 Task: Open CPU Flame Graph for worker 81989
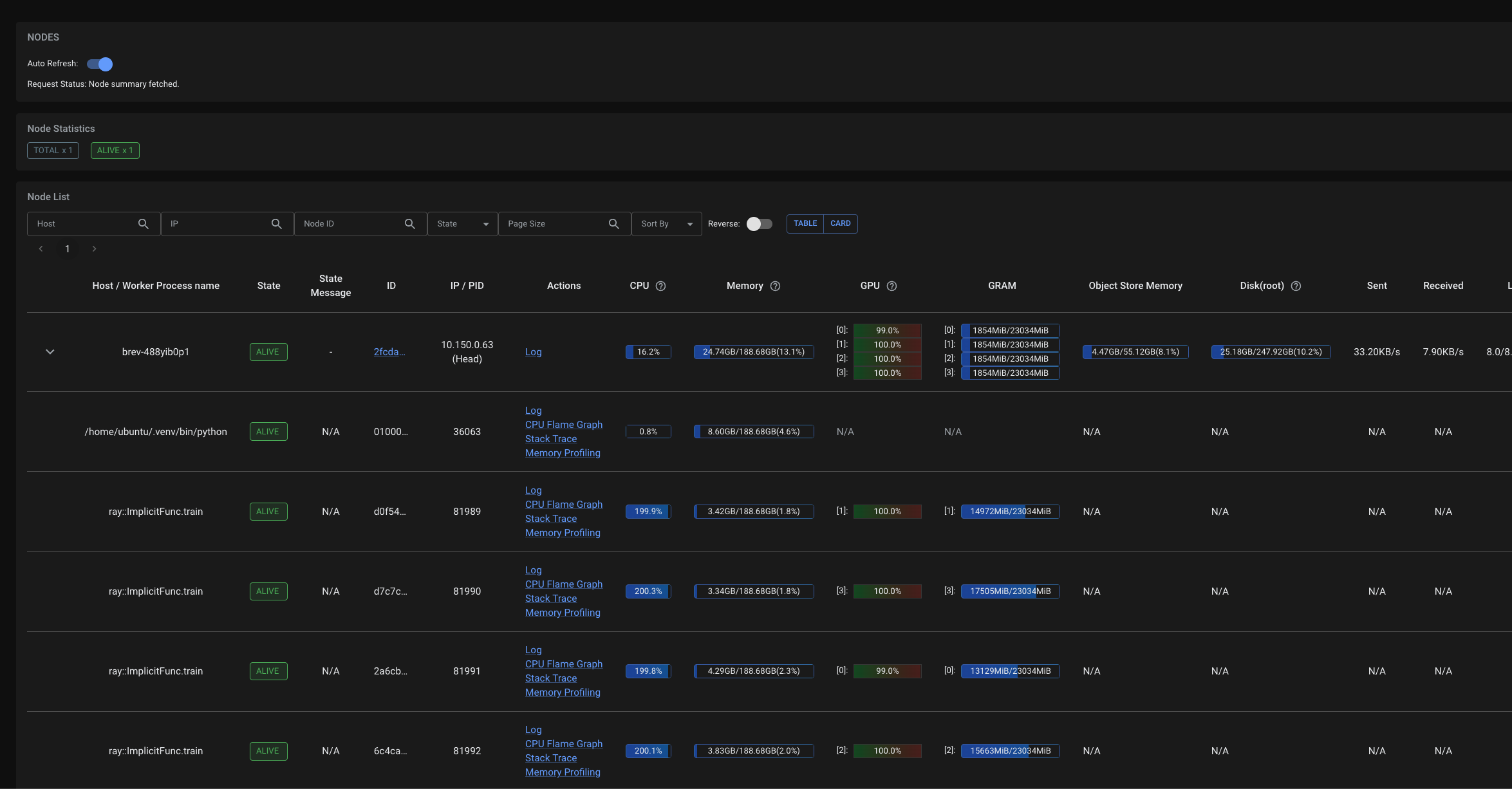pyautogui.click(x=563, y=504)
